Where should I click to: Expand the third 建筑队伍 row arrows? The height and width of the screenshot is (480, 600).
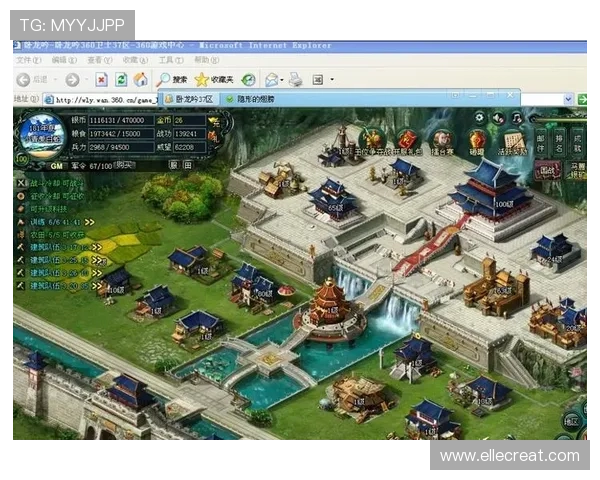click(96, 273)
